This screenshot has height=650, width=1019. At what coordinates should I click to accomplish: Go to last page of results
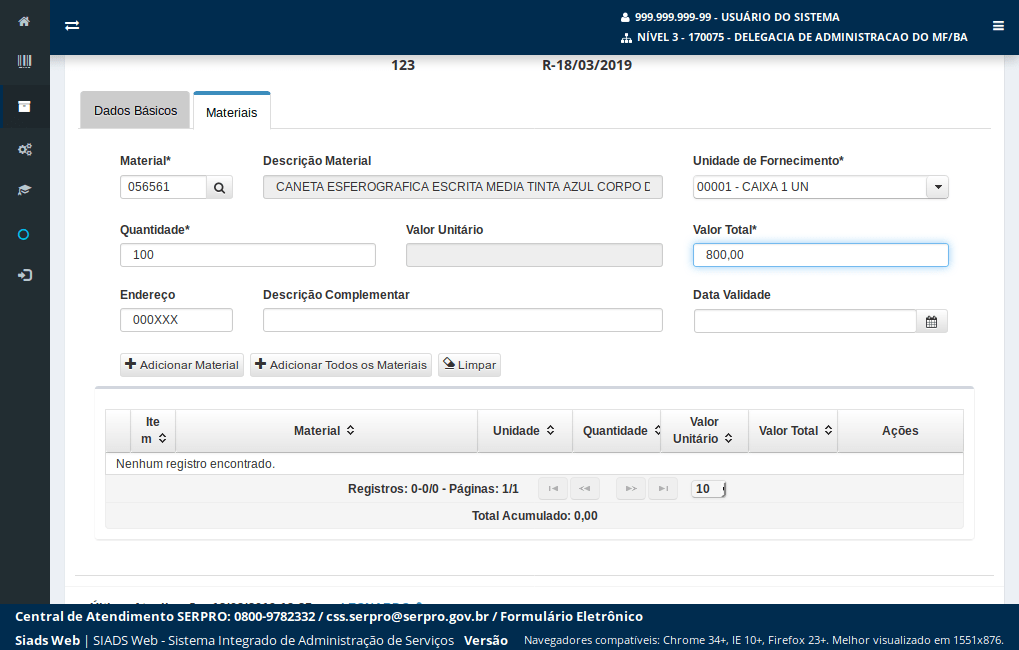[x=663, y=488]
